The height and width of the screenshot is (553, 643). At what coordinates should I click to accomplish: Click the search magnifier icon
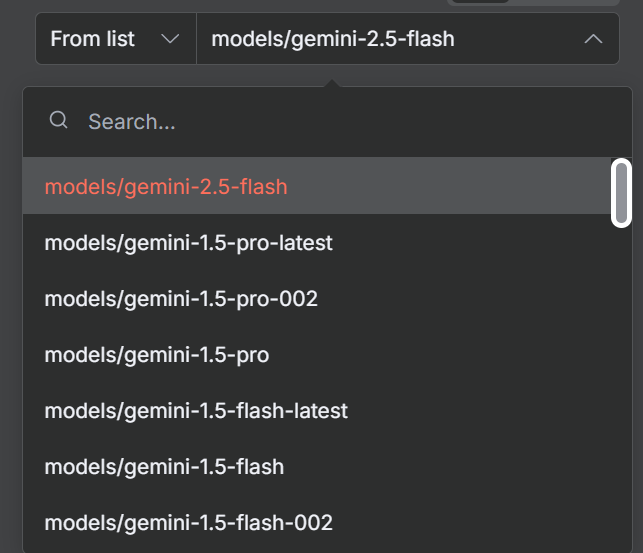click(59, 121)
